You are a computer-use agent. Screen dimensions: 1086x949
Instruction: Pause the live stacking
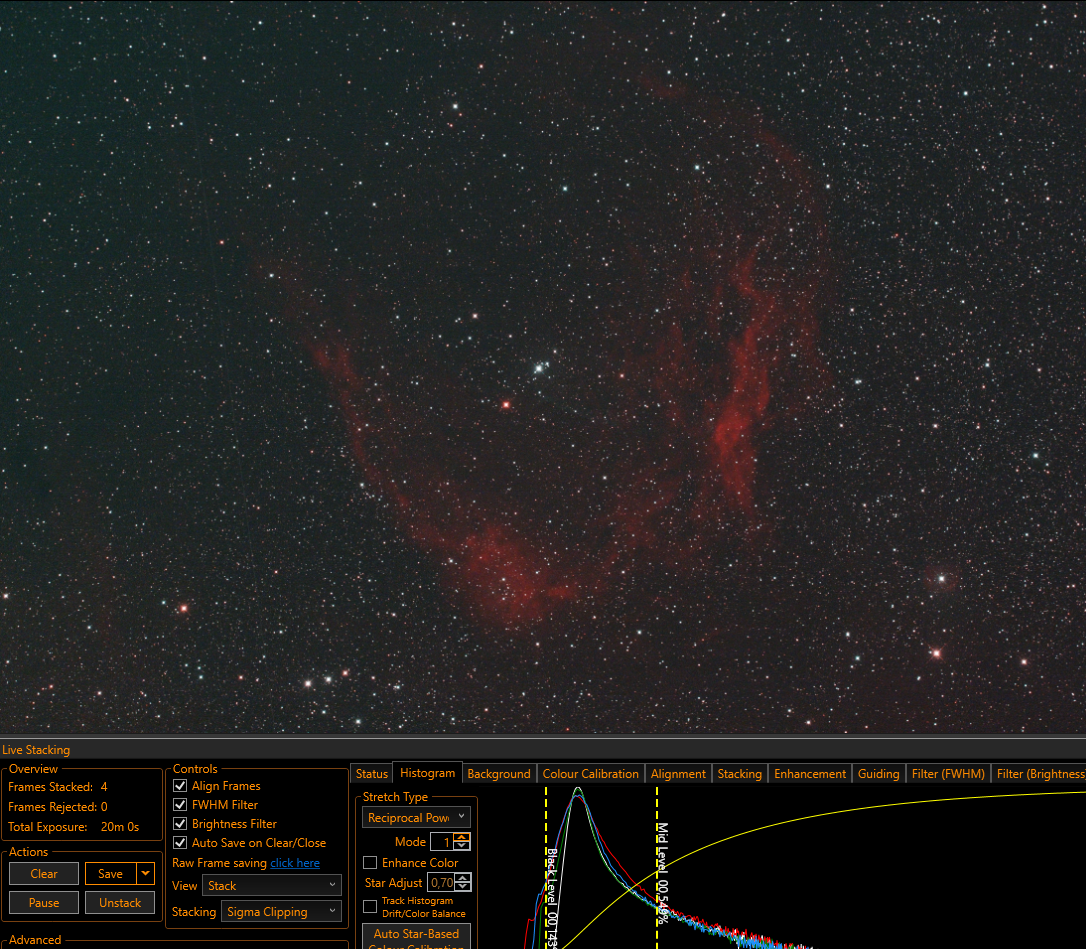tap(44, 903)
